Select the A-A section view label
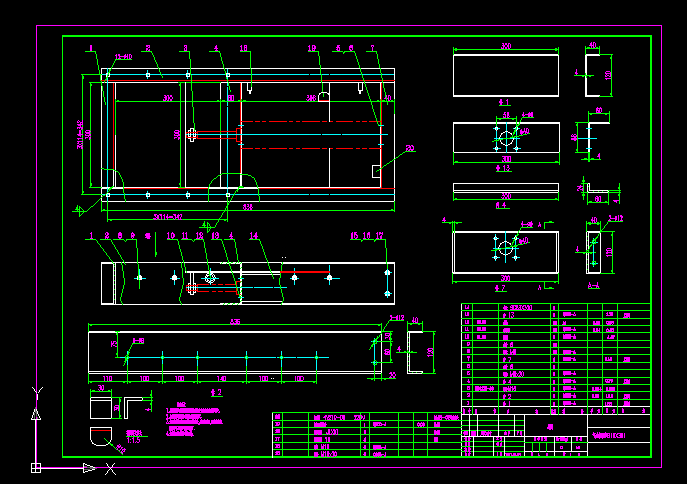The image size is (687, 484). click(x=594, y=286)
